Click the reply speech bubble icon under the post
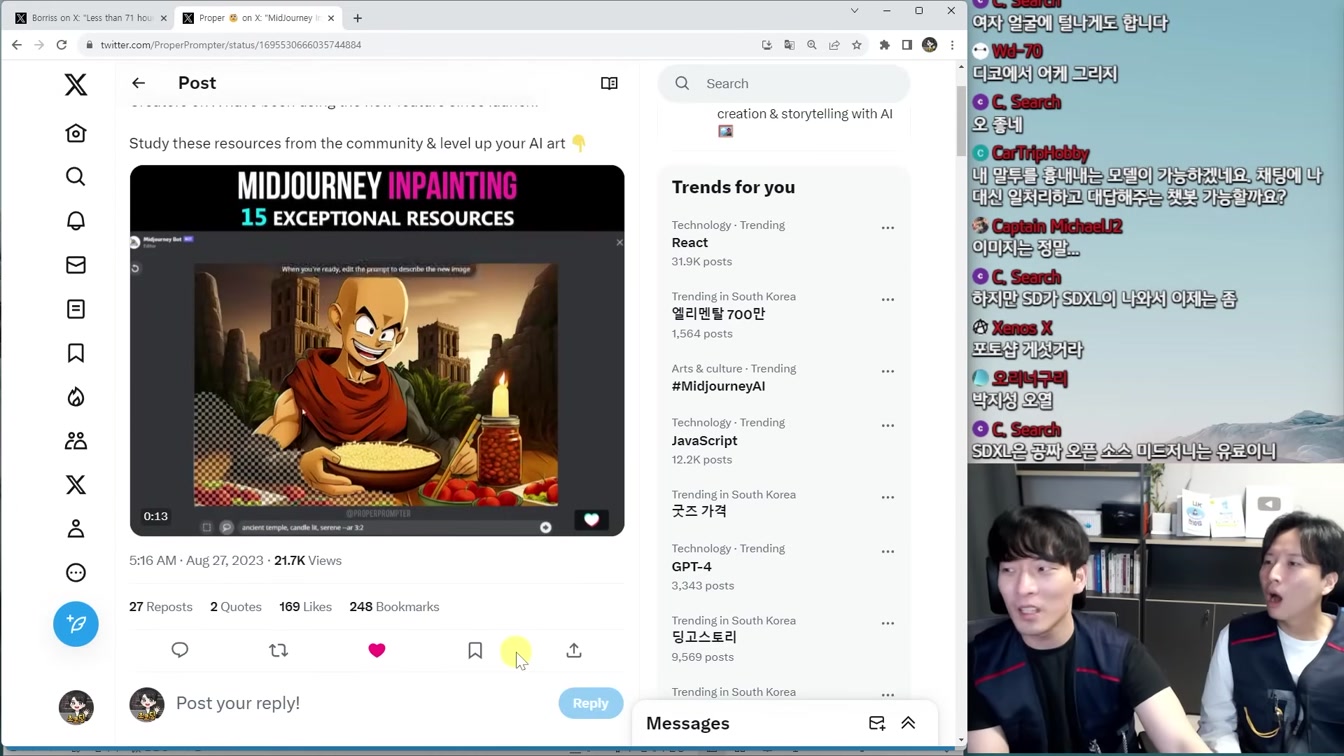 click(180, 650)
